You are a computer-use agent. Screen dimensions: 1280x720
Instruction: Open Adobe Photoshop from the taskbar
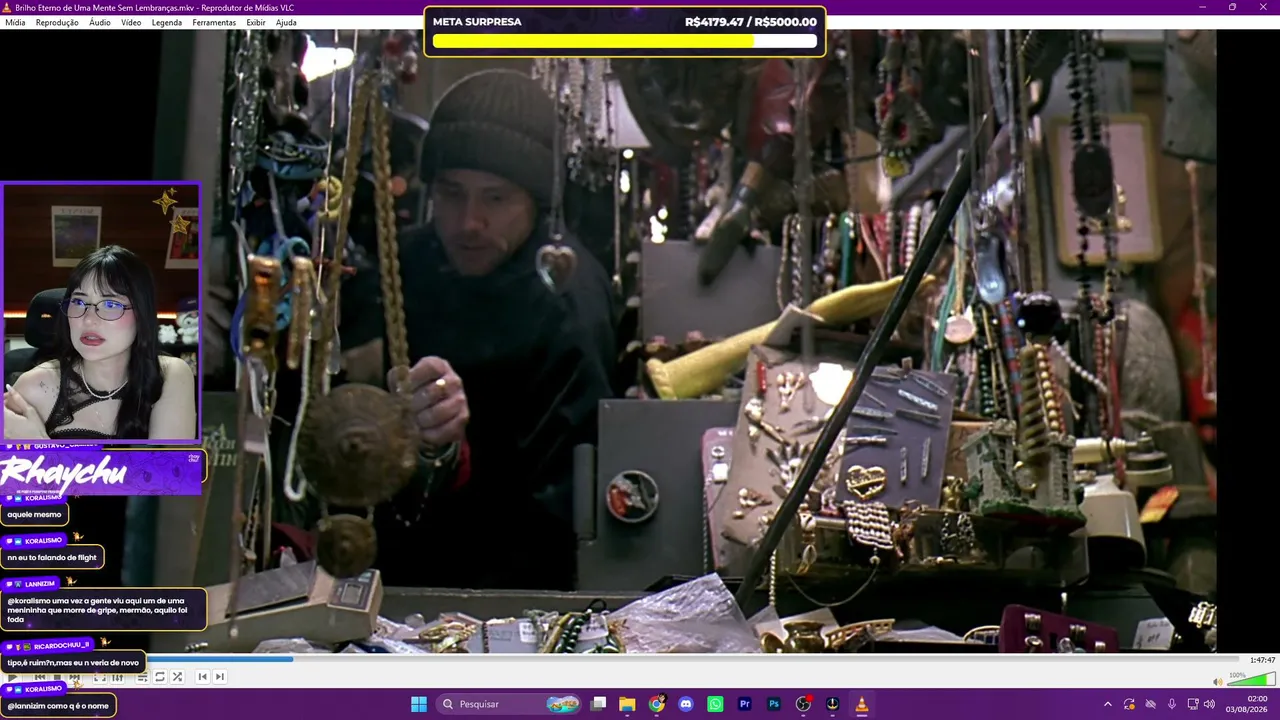click(774, 704)
